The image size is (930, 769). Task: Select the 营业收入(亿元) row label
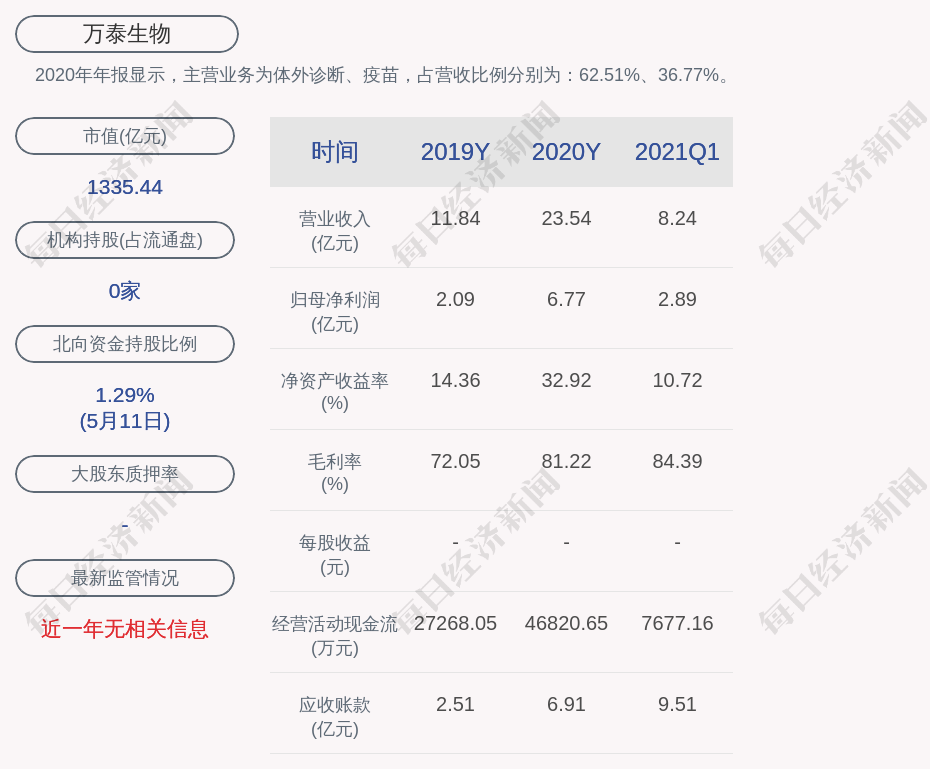pos(335,230)
